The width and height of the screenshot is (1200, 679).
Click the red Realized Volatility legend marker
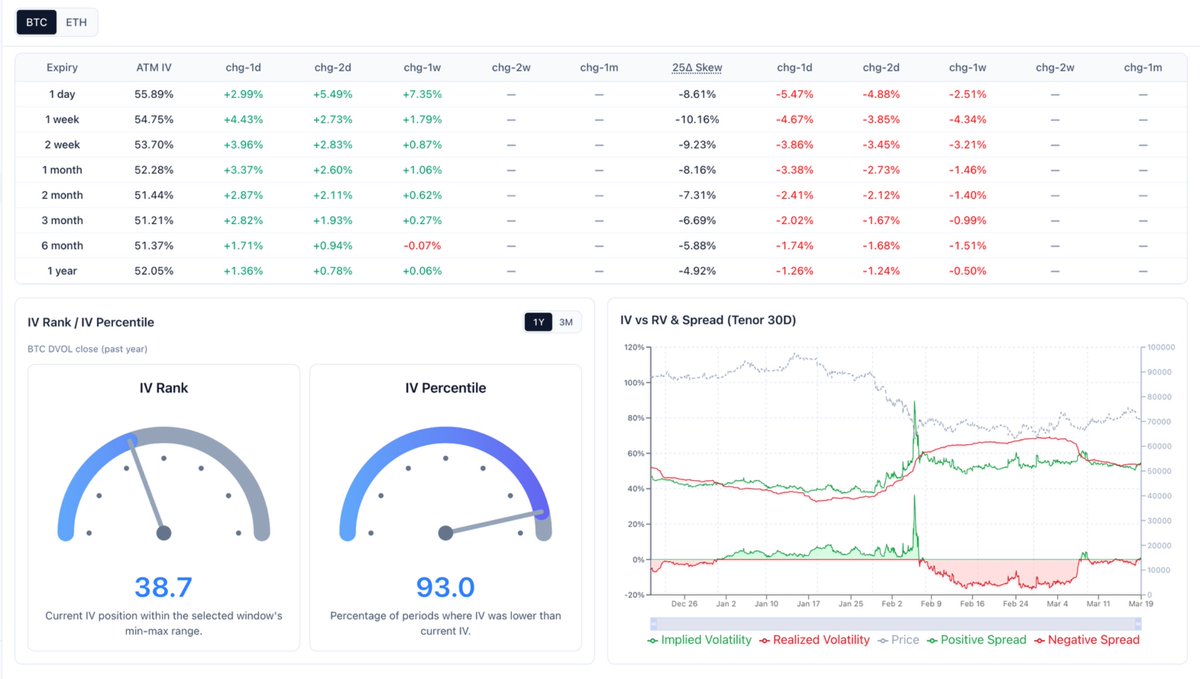pos(763,640)
